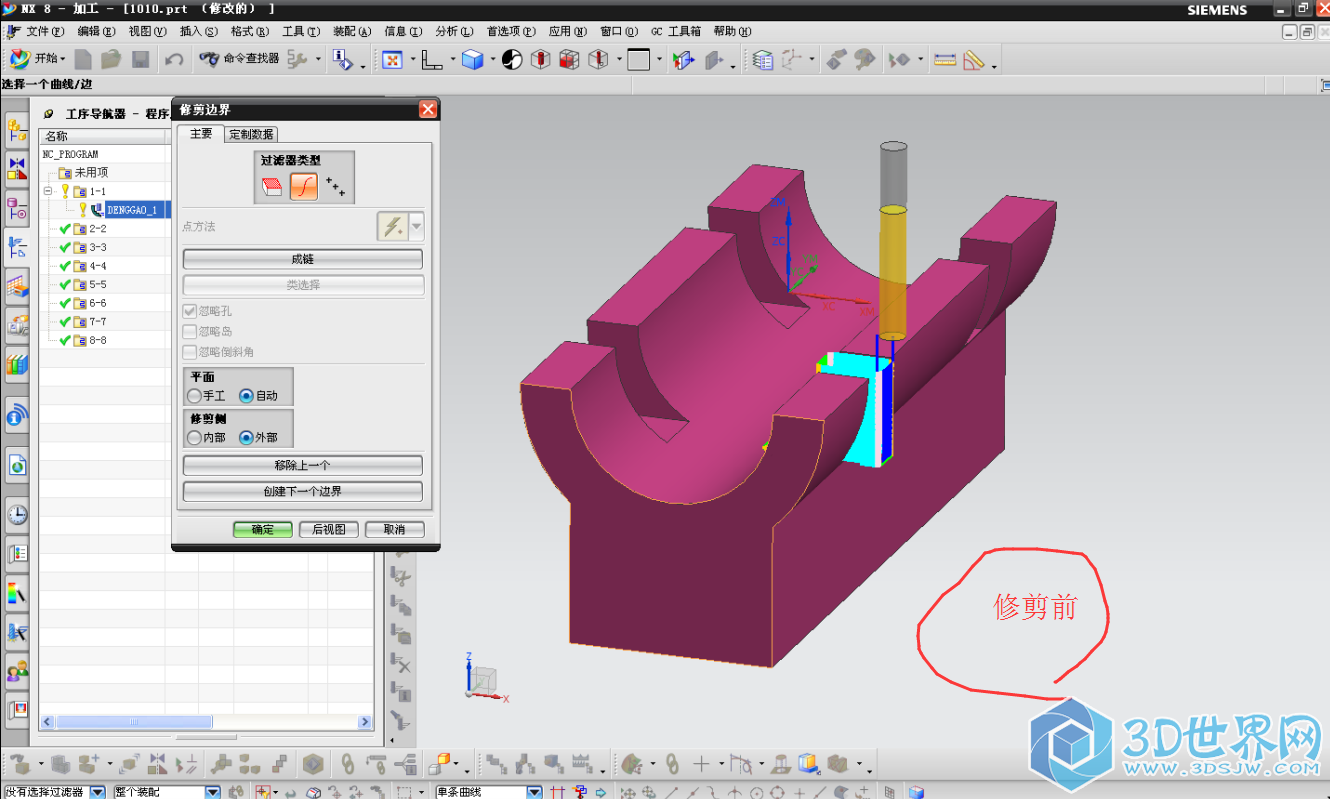Click the Undo arrow icon

click(174, 60)
